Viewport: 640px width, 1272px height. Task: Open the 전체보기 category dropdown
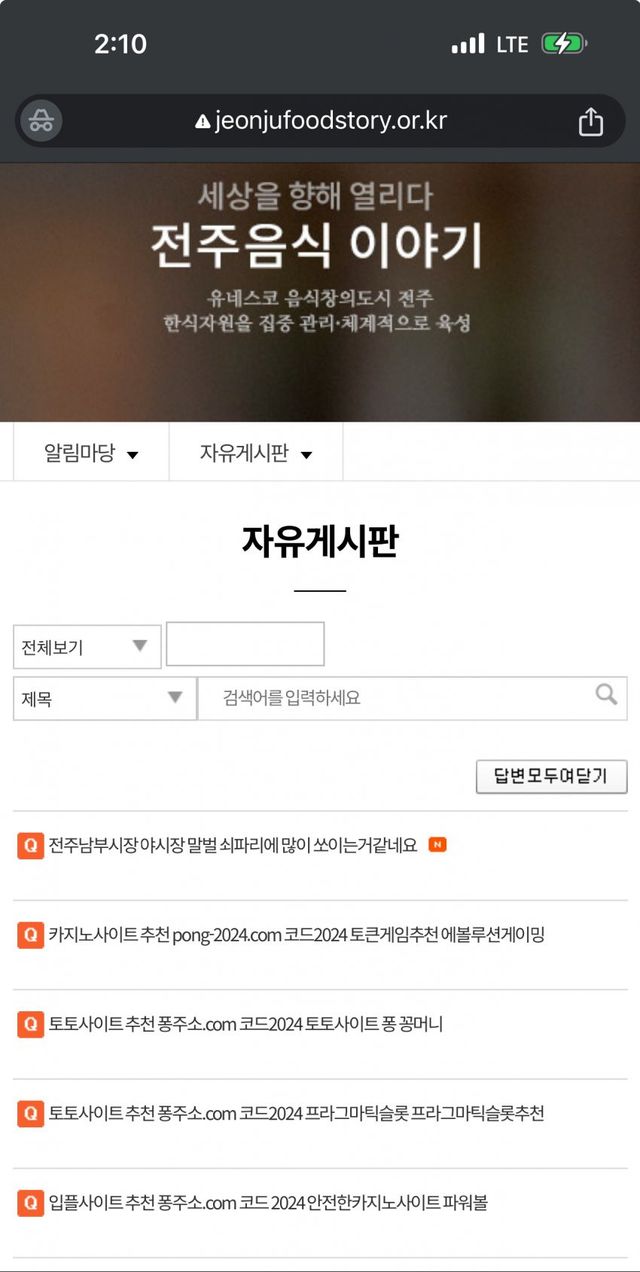point(87,647)
